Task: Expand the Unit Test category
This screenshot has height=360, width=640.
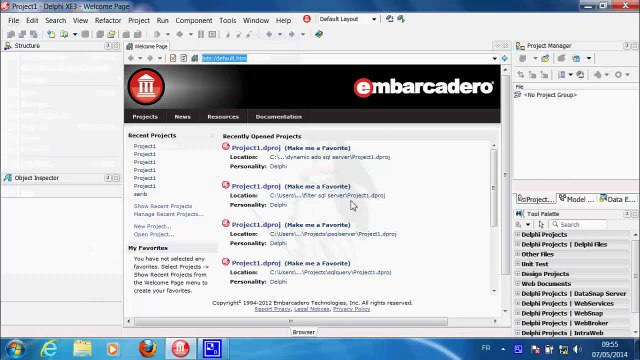Action: (518, 264)
